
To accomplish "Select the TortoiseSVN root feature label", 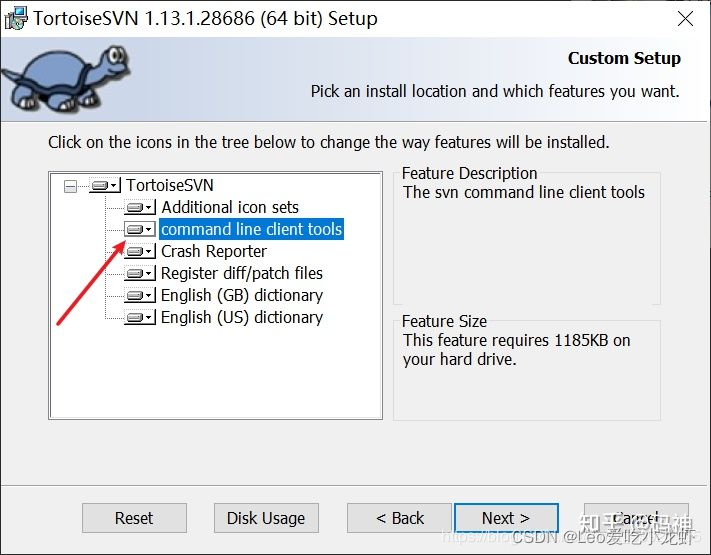I will pyautogui.click(x=170, y=185).
